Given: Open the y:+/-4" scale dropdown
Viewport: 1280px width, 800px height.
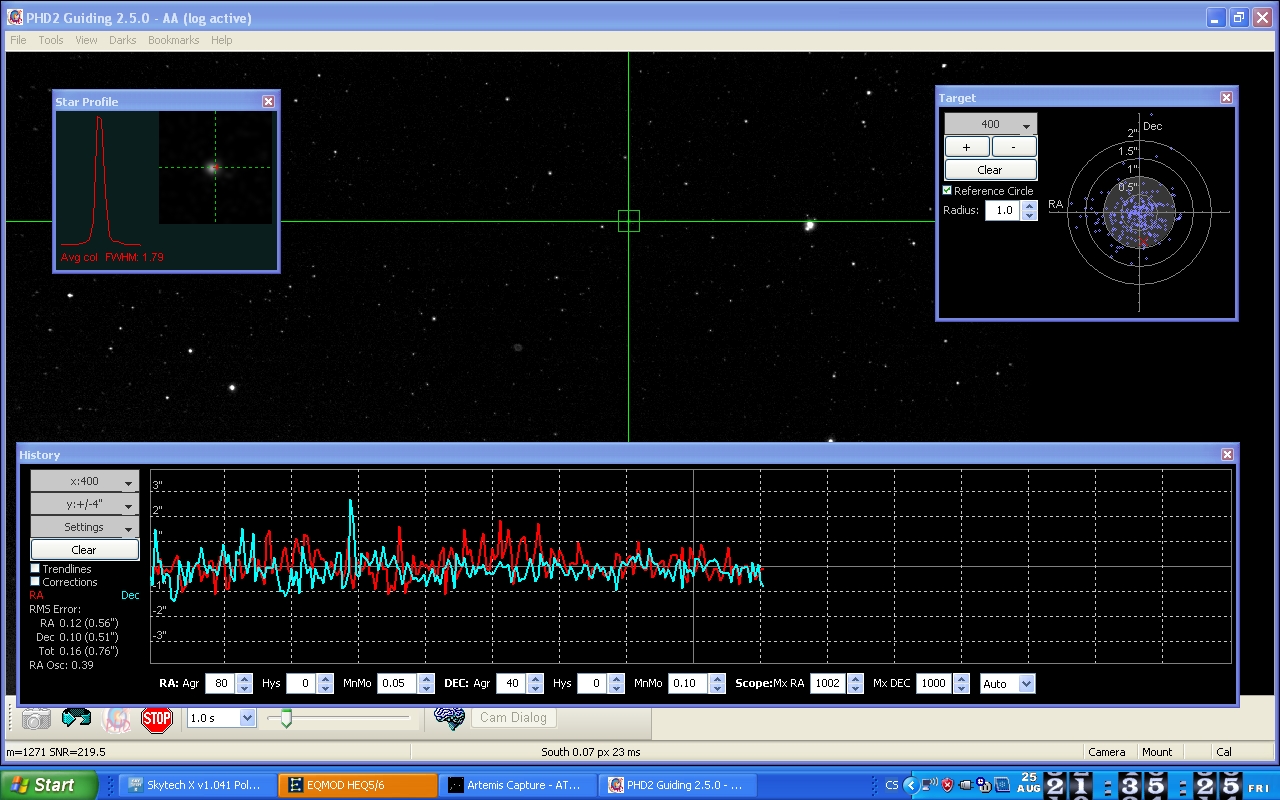Looking at the screenshot, I should click(84, 504).
